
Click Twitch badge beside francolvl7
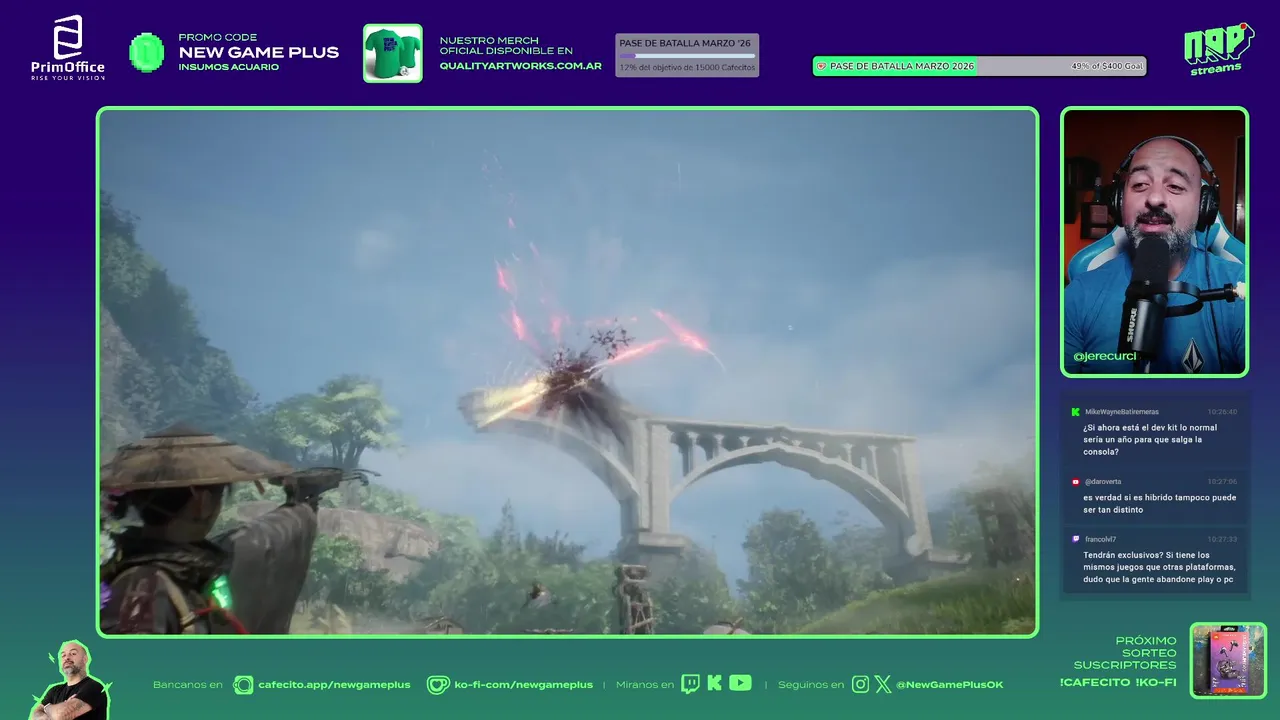click(x=1075, y=539)
